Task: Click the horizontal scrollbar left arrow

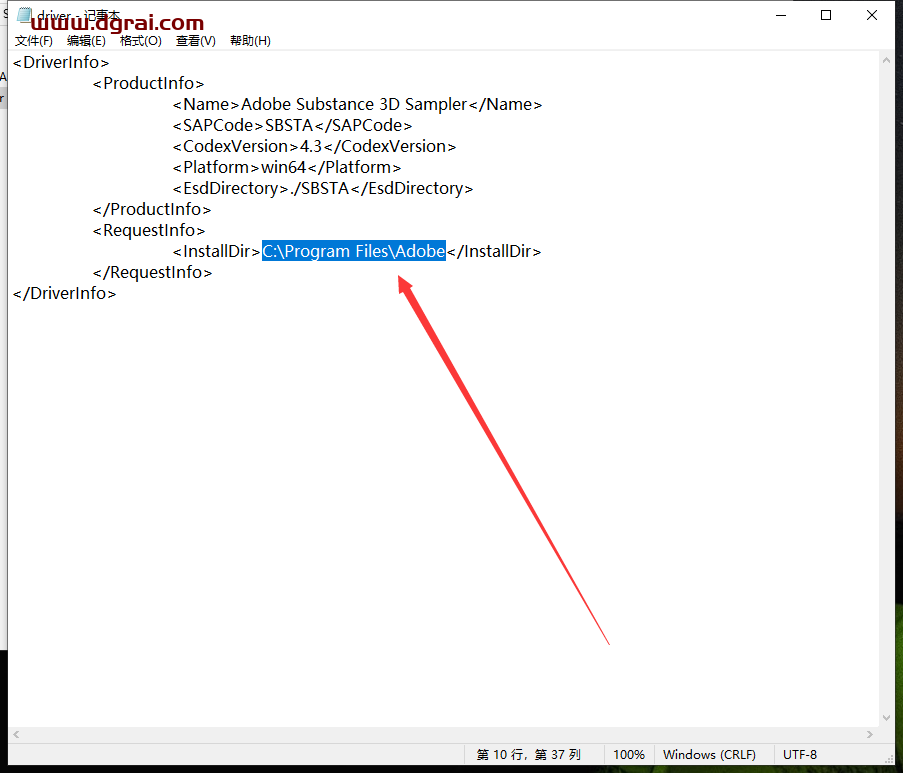Action: [16, 734]
